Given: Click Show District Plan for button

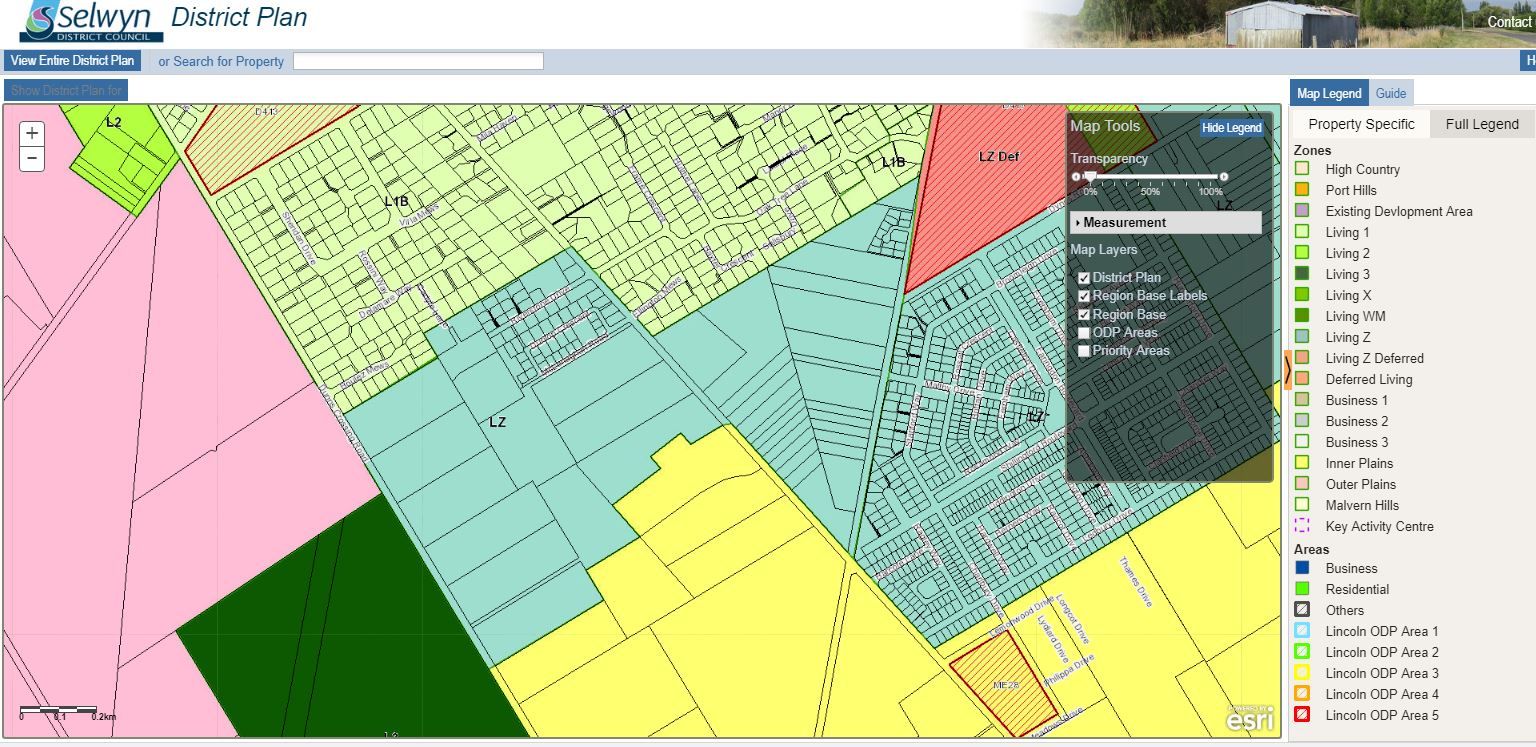Looking at the screenshot, I should (66, 90).
